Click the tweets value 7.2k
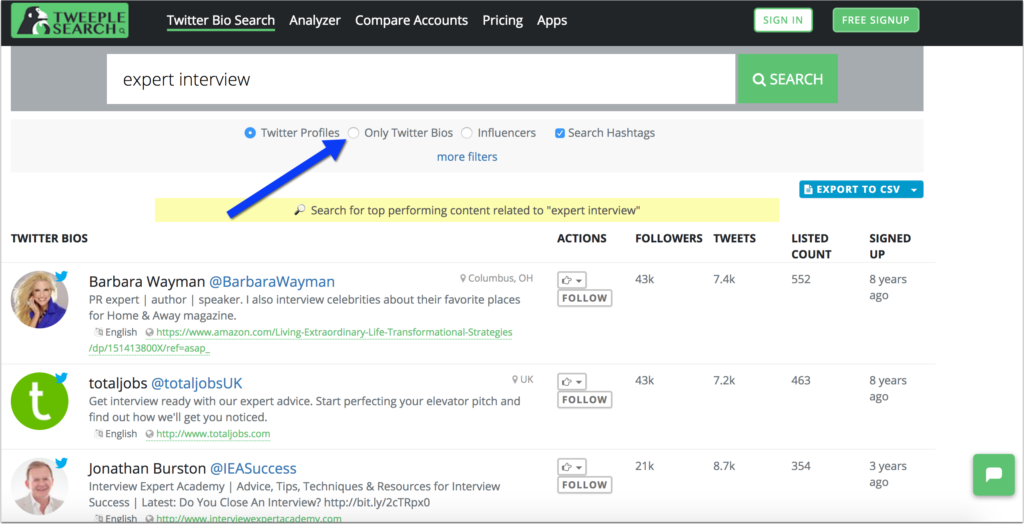The height and width of the screenshot is (524, 1024). coord(724,380)
